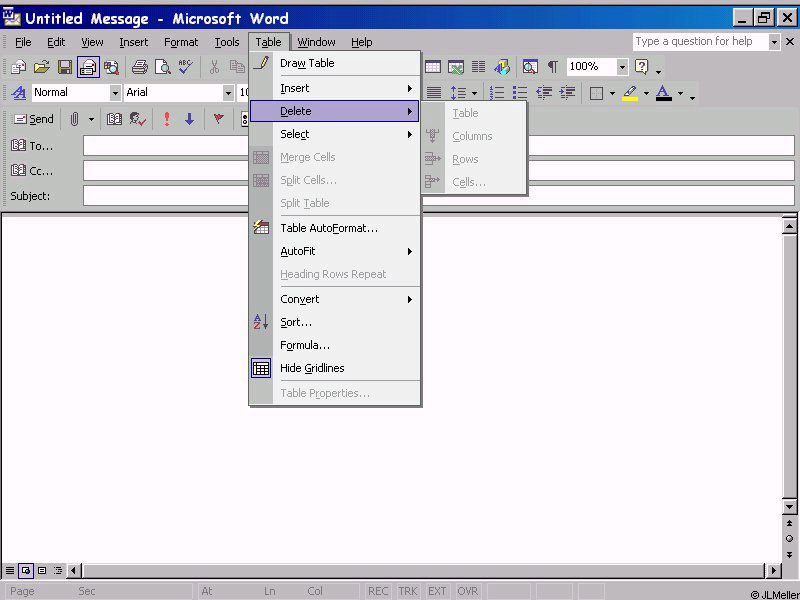
Task: Open the Font Color dropdown arrow
Action: coord(680,93)
